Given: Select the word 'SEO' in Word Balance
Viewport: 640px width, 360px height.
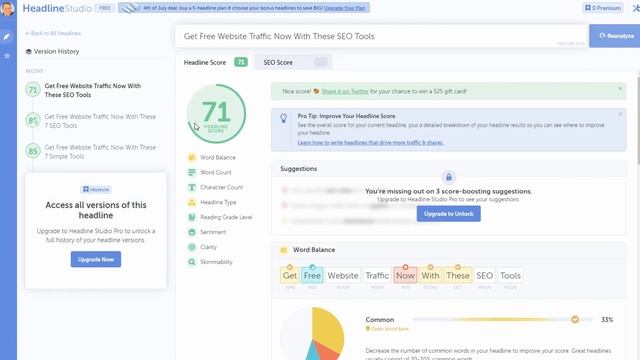Looking at the screenshot, I should pyautogui.click(x=484, y=276).
